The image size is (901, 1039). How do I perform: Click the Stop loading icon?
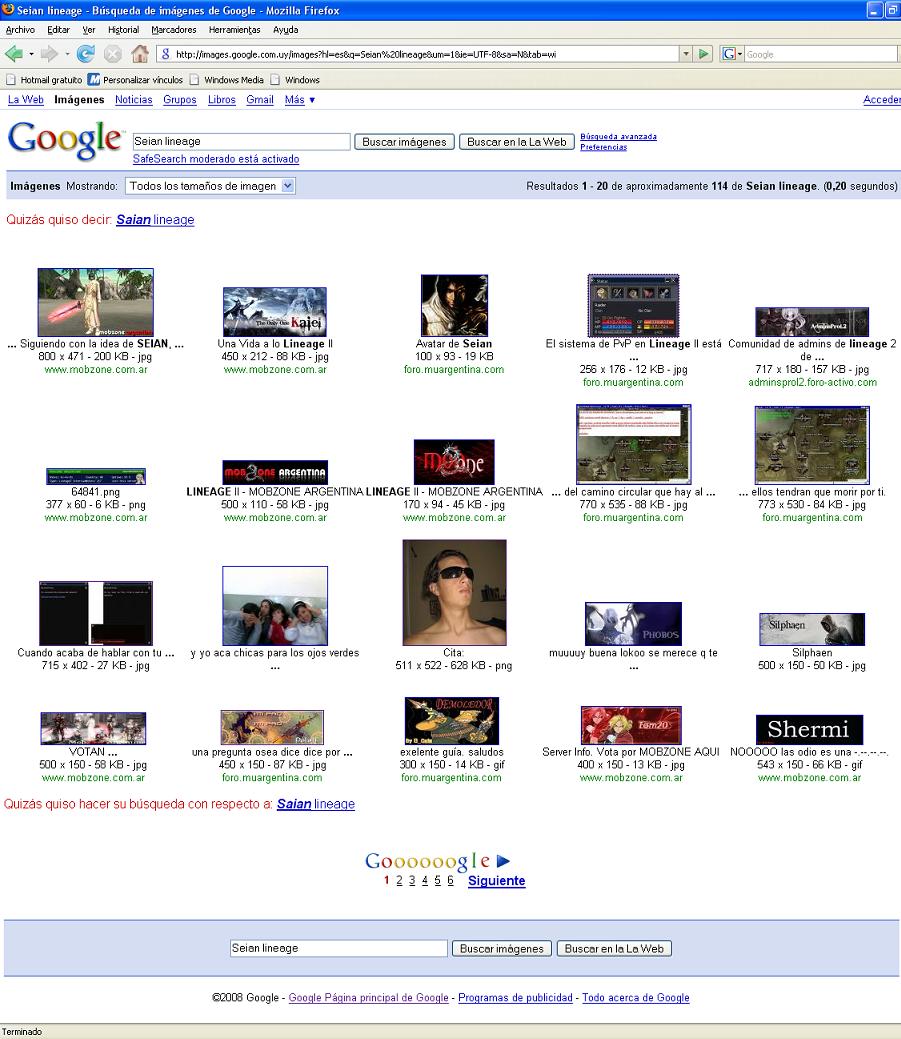pos(113,54)
